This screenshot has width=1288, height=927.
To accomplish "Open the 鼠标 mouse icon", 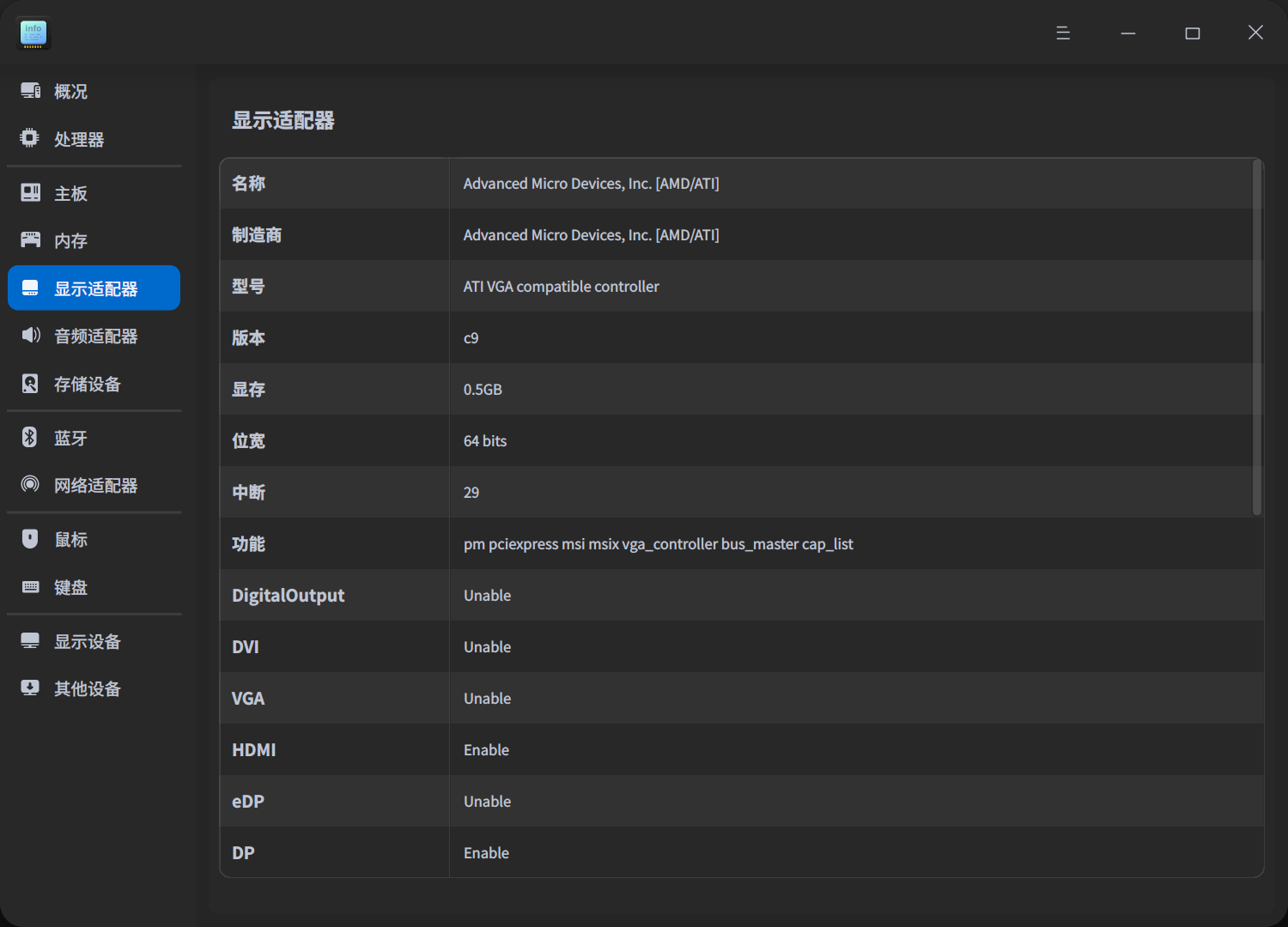I will click(x=30, y=539).
